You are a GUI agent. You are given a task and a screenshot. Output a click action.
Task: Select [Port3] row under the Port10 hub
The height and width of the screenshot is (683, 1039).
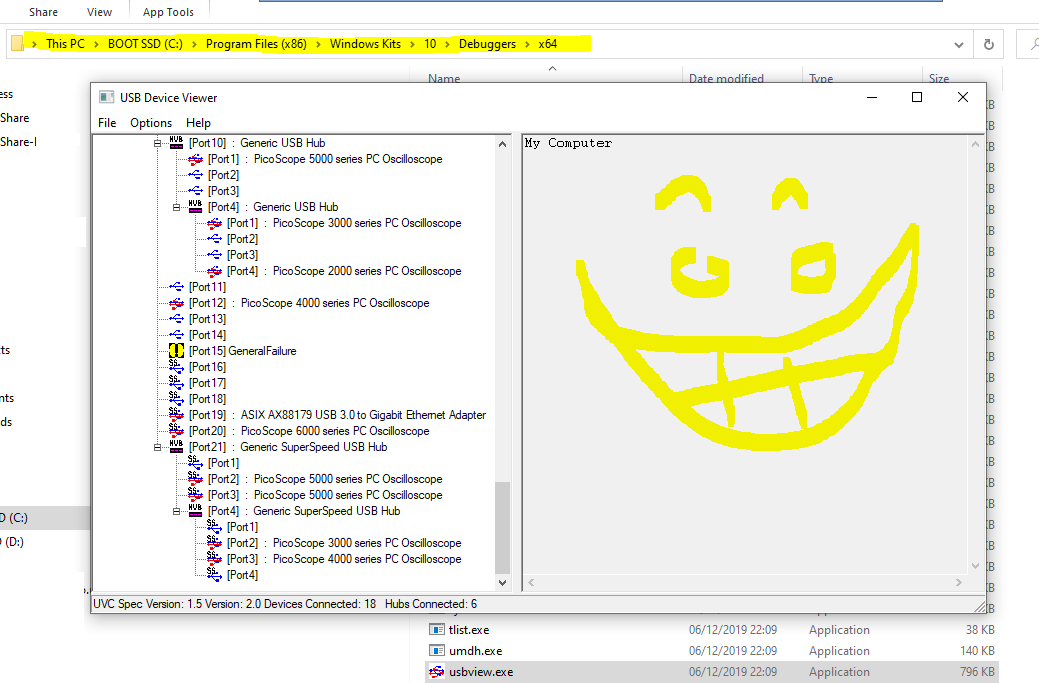tap(223, 191)
